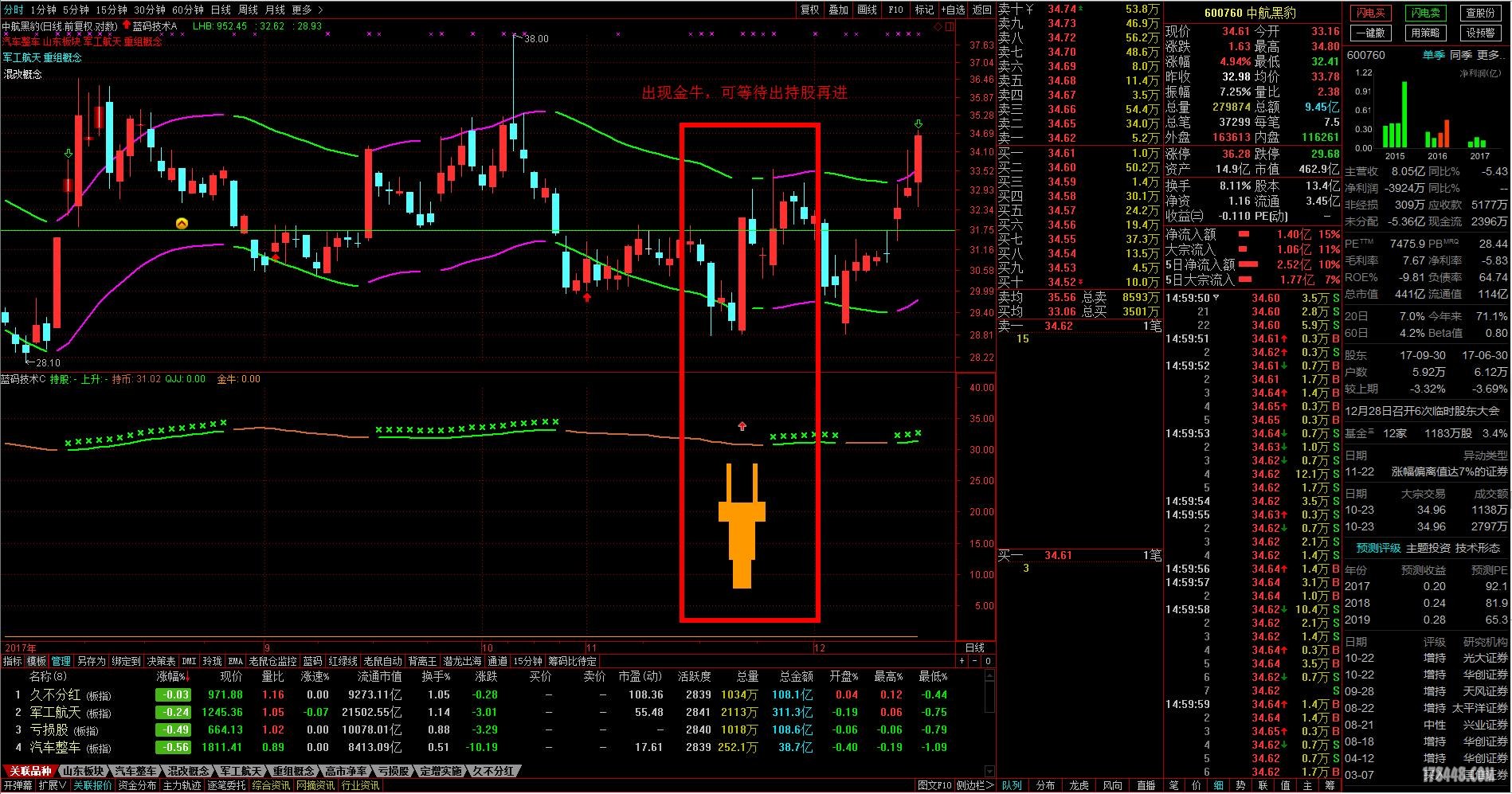The image size is (1512, 794).
Task: Select the 单季 quarterly toggle
Action: [x=1434, y=55]
